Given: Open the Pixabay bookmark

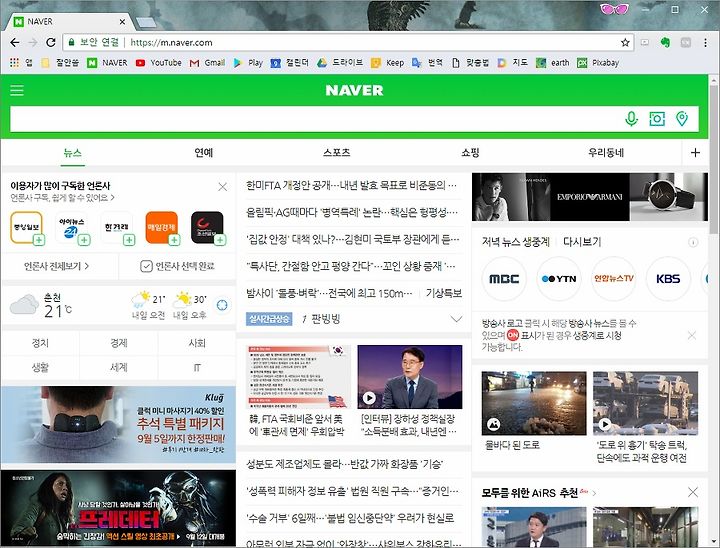Looking at the screenshot, I should coord(598,62).
